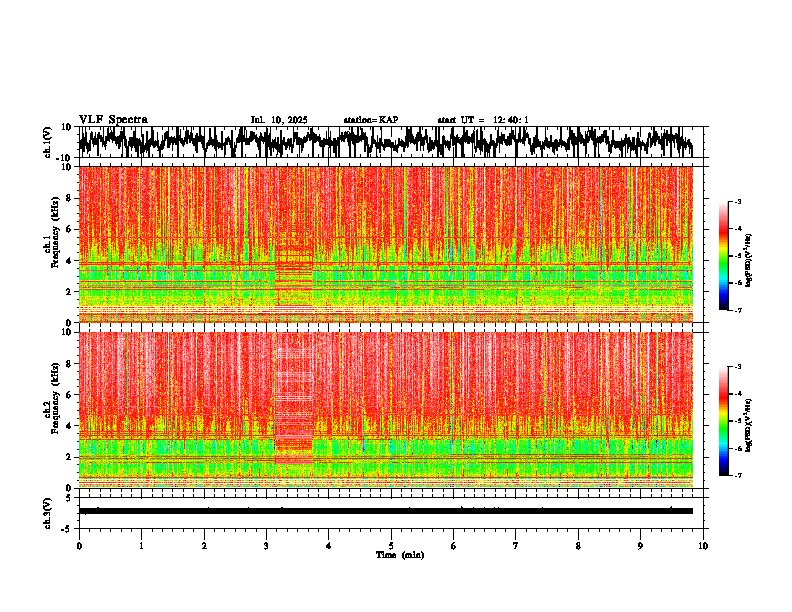The height and width of the screenshot is (612, 792).
Task: Click the -7 label on the ch.2 colorbar
Action: (x=737, y=475)
